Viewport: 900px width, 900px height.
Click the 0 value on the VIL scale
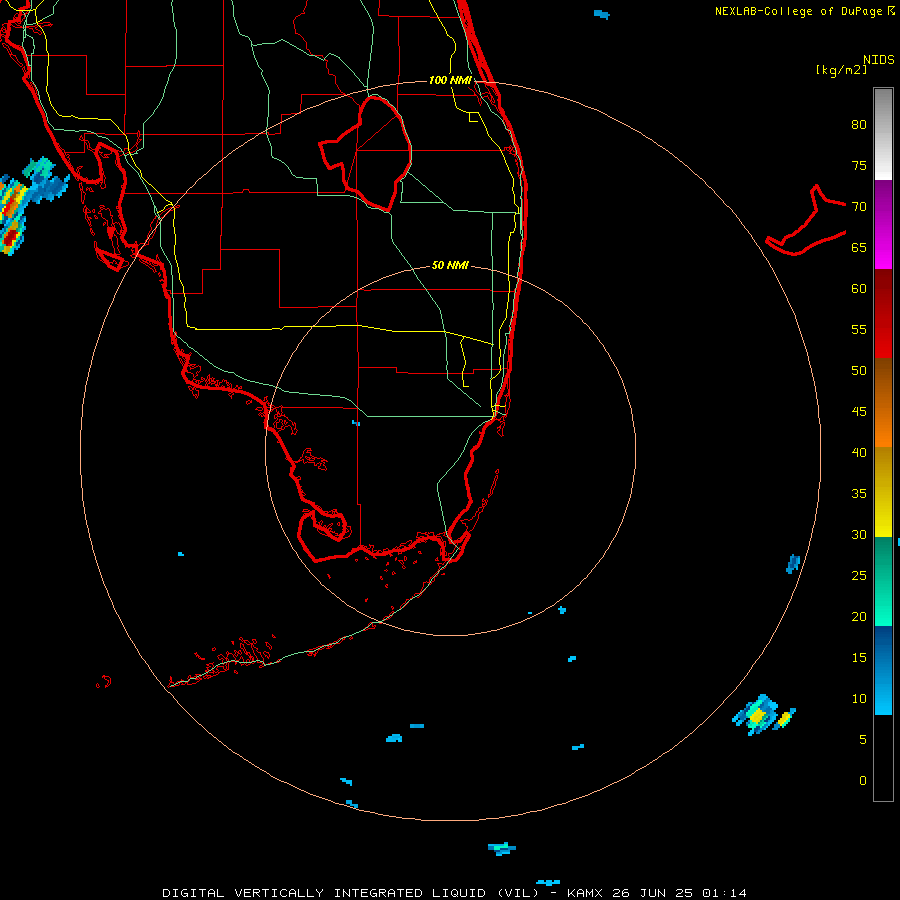click(863, 781)
